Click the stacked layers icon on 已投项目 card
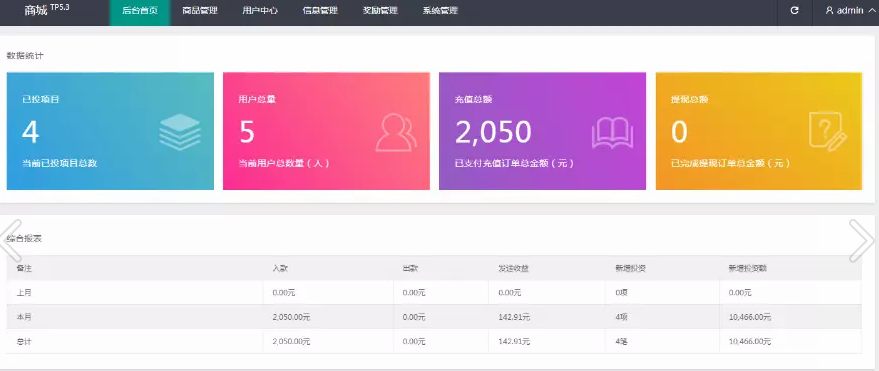Image resolution: width=879 pixels, height=371 pixels. point(179,132)
